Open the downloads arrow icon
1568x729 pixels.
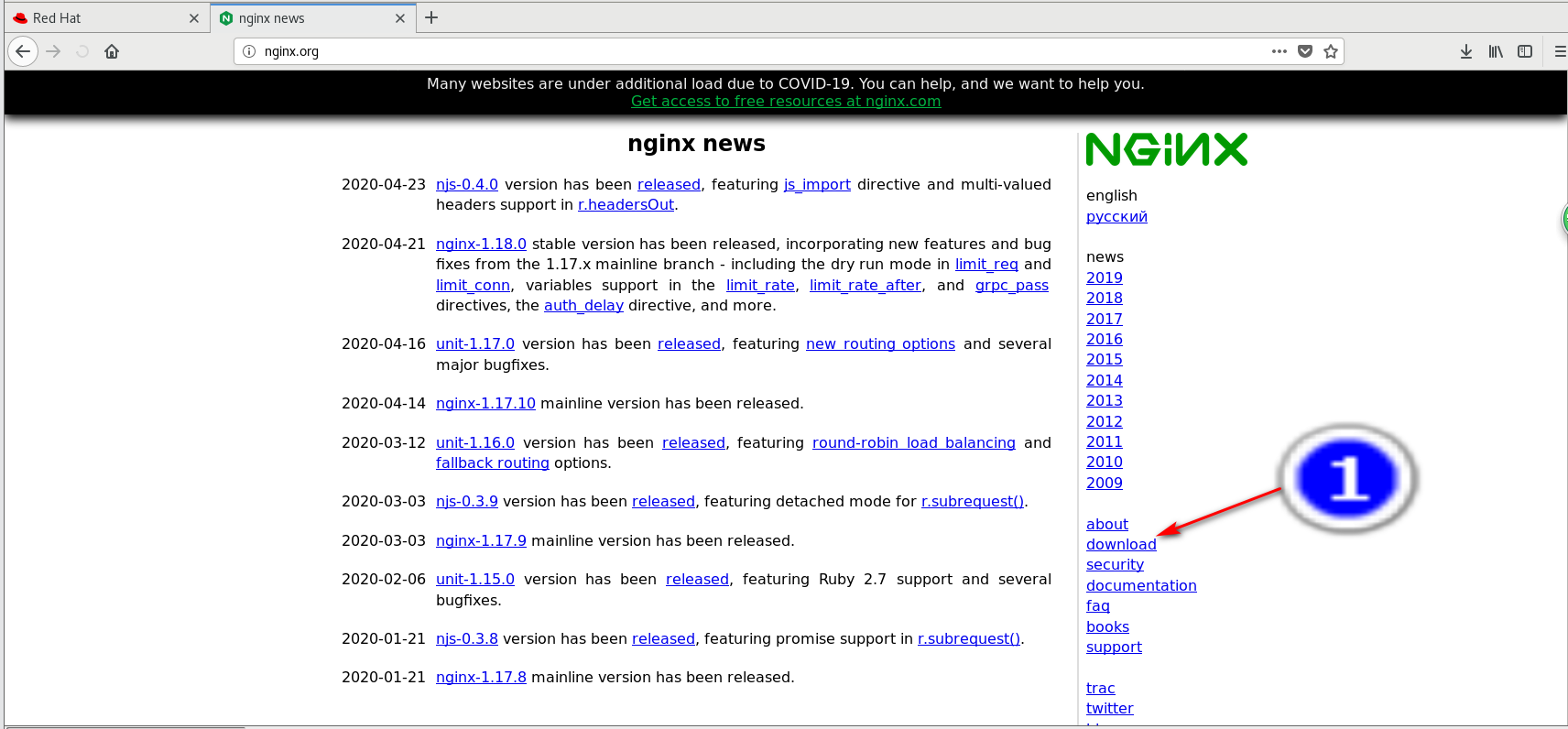click(x=1466, y=51)
